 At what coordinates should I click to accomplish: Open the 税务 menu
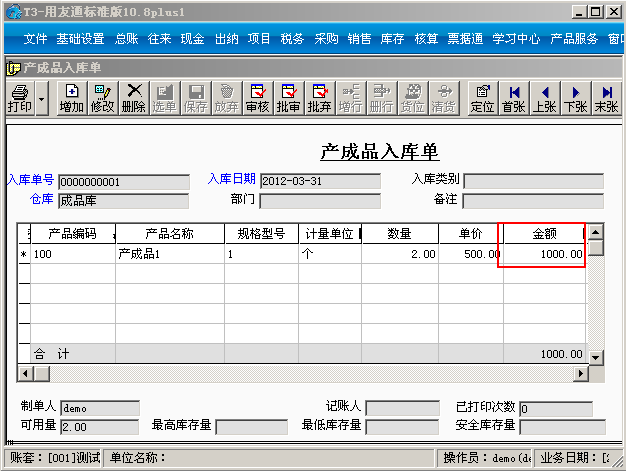292,39
